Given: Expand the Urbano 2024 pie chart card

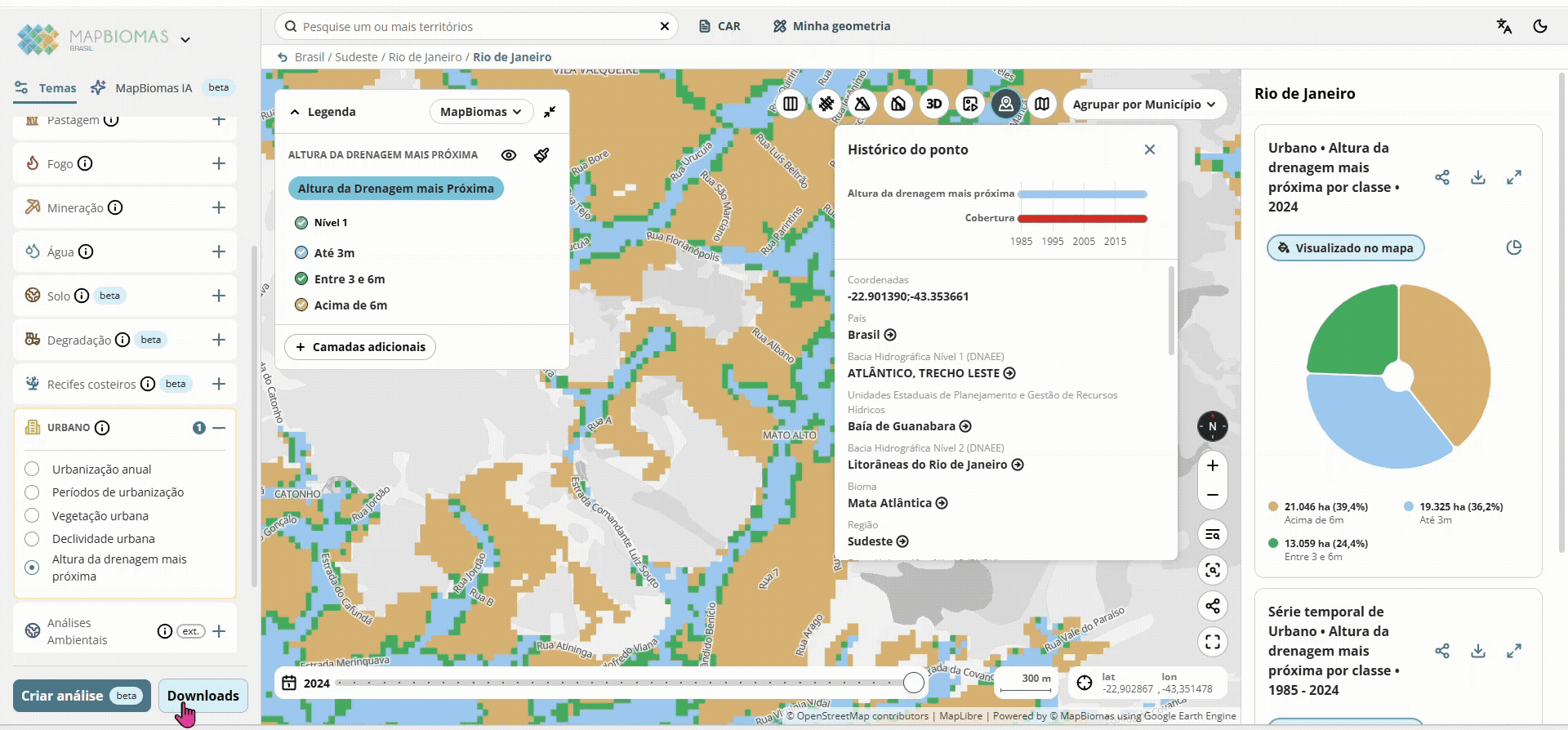Looking at the screenshot, I should 1514,177.
